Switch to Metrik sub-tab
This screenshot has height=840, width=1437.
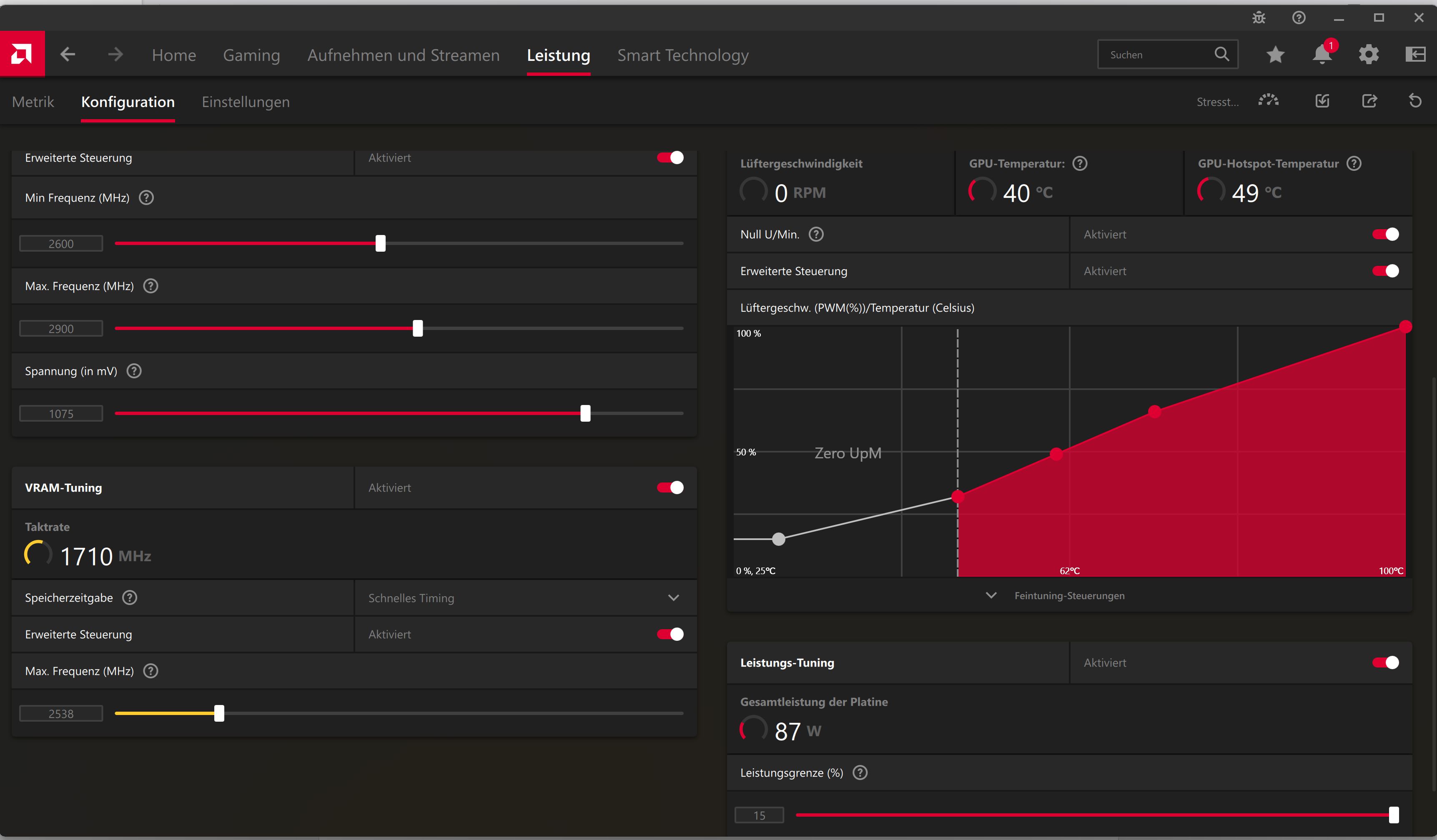(33, 102)
